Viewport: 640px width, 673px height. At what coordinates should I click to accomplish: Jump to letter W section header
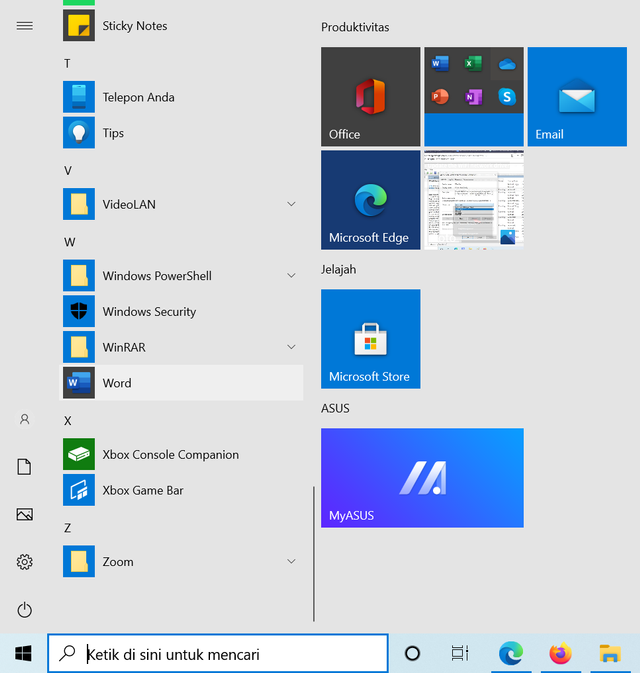[70, 243]
